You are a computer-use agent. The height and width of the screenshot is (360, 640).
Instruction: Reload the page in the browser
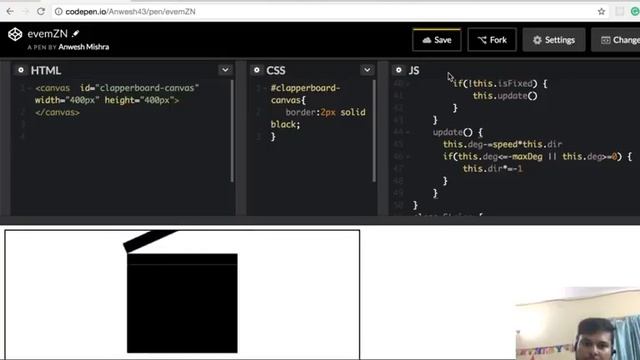tap(41, 11)
